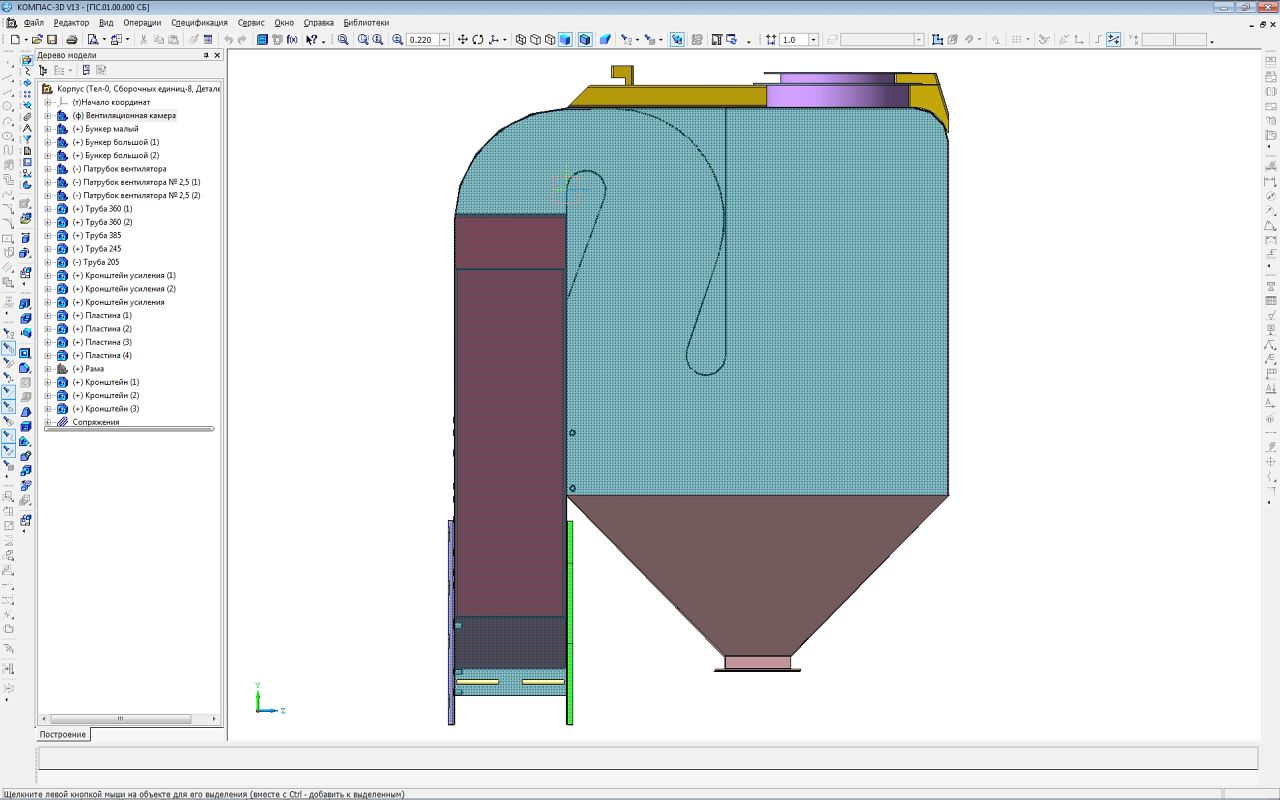Toggle the perspective projection view button

click(x=604, y=40)
